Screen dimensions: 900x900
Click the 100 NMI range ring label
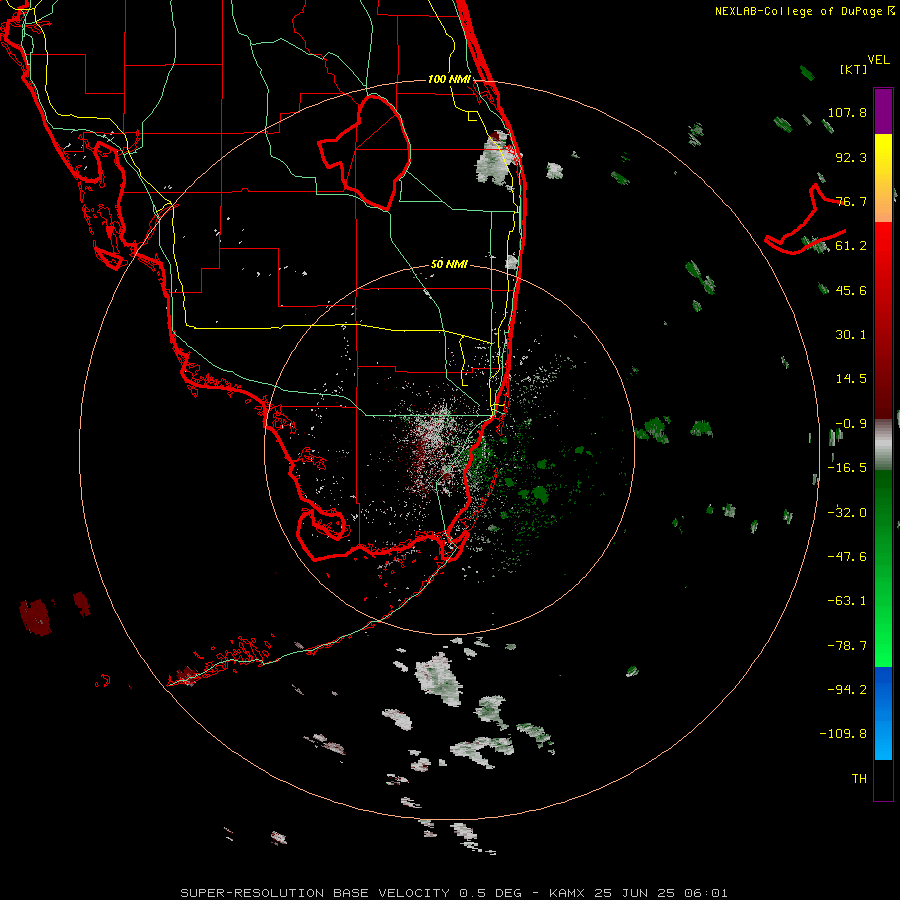pyautogui.click(x=449, y=79)
